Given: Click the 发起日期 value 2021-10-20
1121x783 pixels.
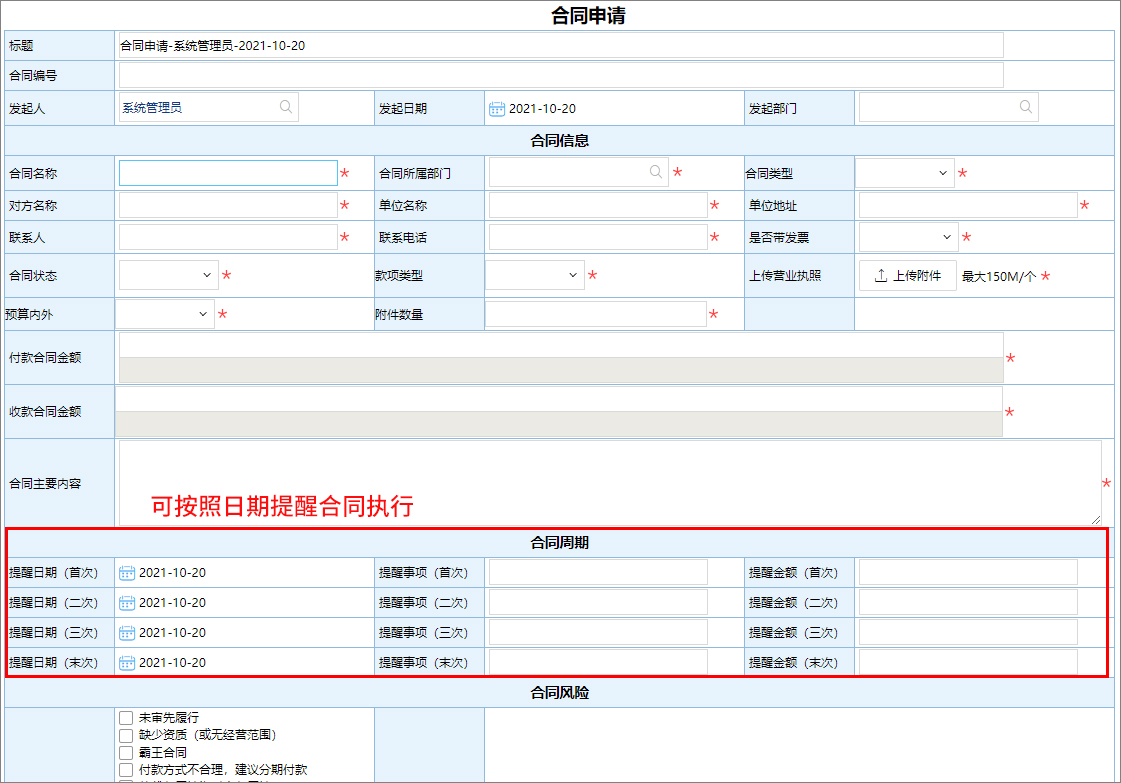Looking at the screenshot, I should (x=543, y=109).
